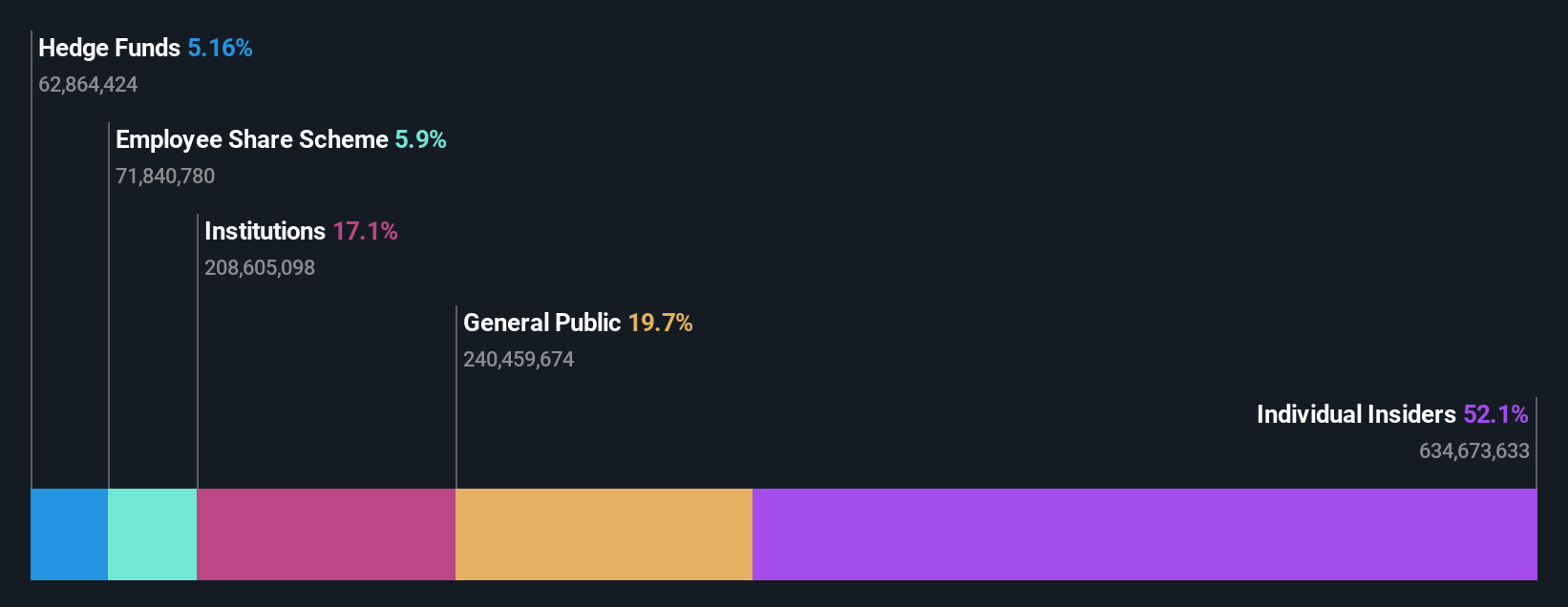The width and height of the screenshot is (1568, 607).
Task: Click share count 634,673,633
Action: tap(1474, 451)
